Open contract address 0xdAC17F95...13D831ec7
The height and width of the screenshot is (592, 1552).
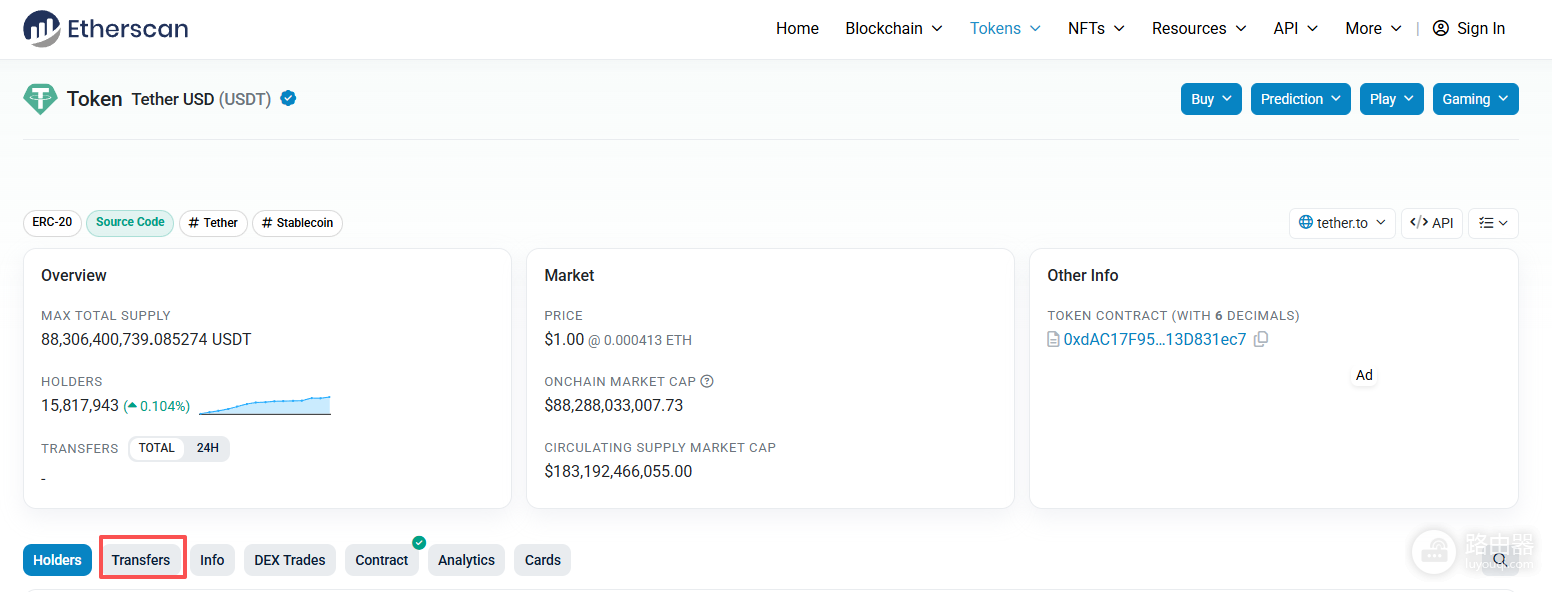coord(1155,339)
